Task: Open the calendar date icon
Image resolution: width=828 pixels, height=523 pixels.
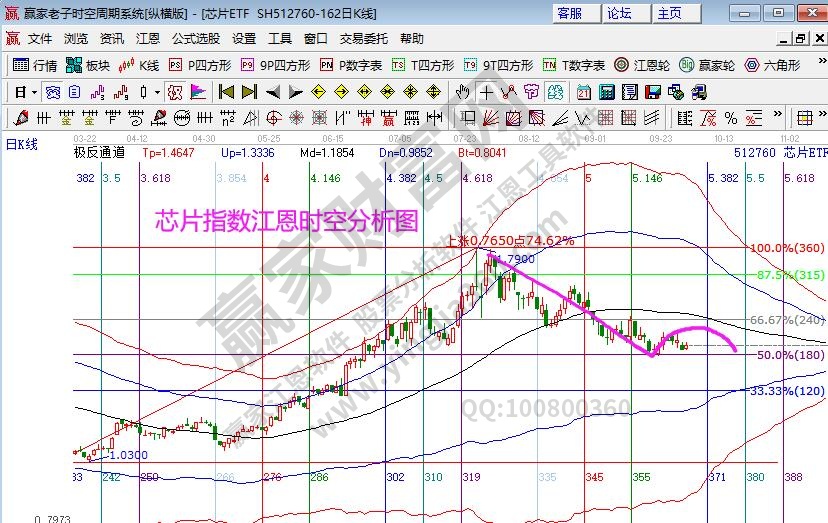Action: (583, 92)
